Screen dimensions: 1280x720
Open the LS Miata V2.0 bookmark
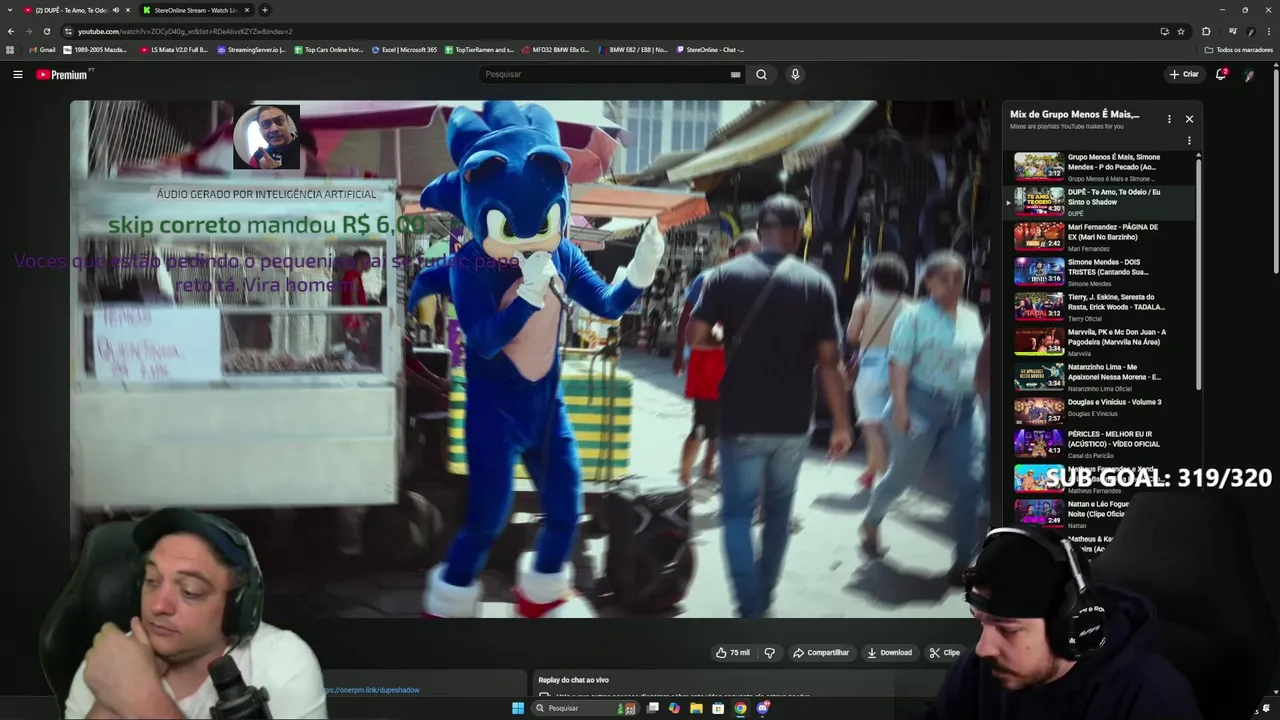click(174, 49)
